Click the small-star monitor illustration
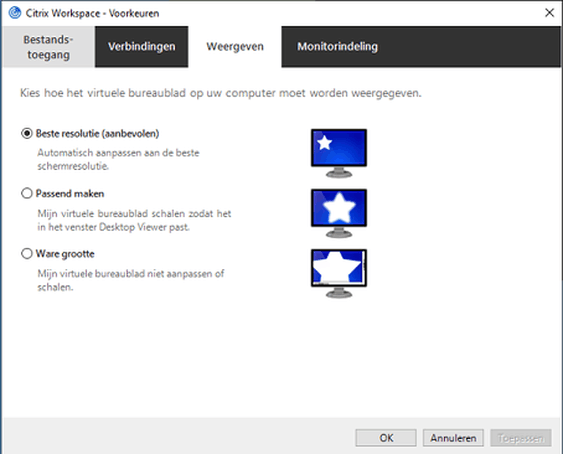The image size is (563, 454). tap(339, 153)
